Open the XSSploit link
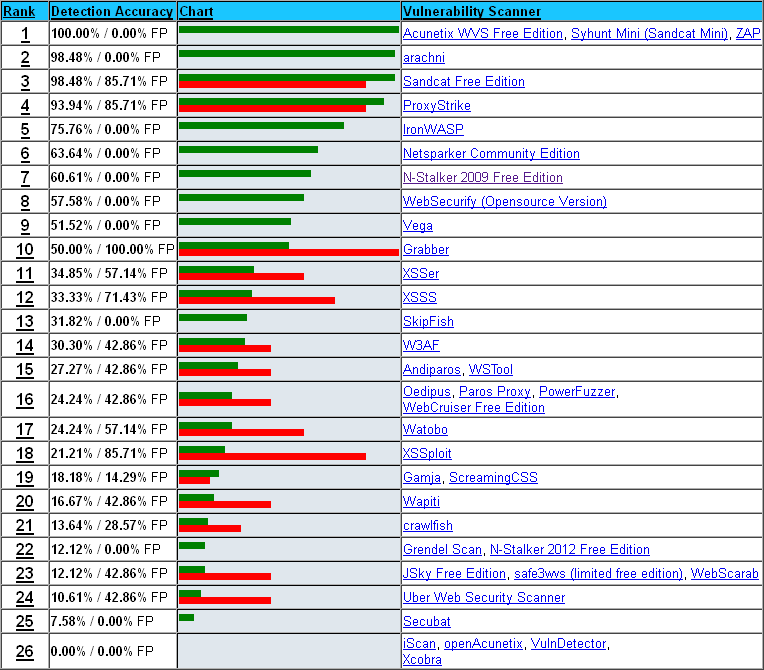The height and width of the screenshot is (670, 764). (427, 454)
